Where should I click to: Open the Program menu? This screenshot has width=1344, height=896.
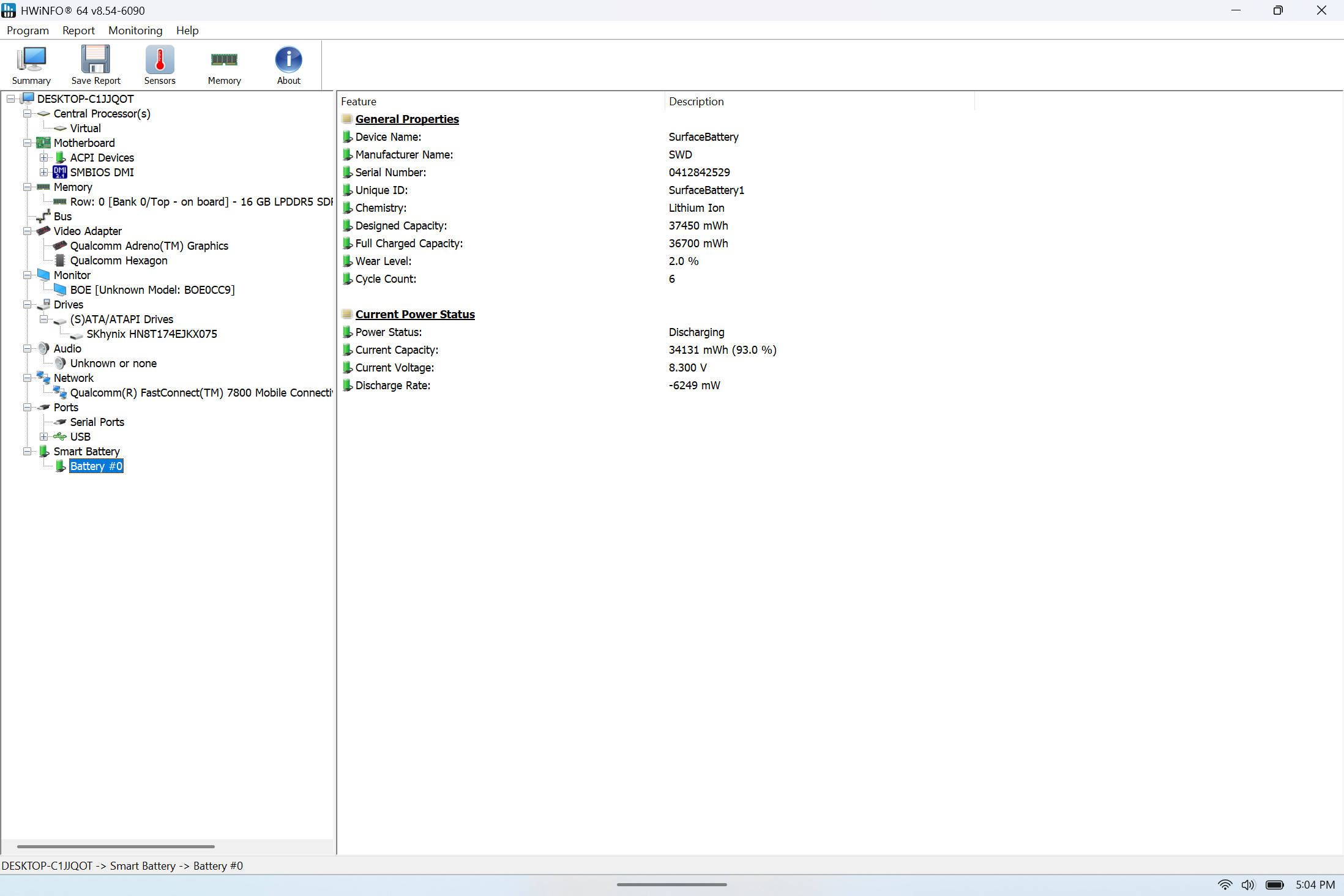28,31
